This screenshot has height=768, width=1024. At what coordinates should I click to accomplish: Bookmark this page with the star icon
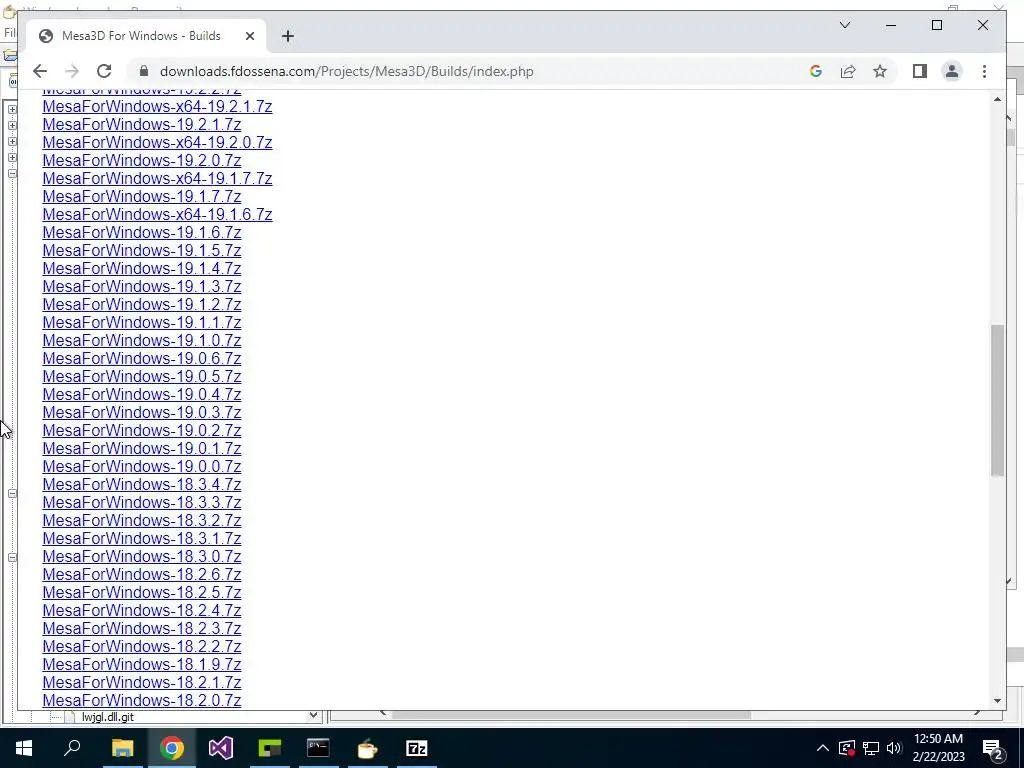(880, 71)
